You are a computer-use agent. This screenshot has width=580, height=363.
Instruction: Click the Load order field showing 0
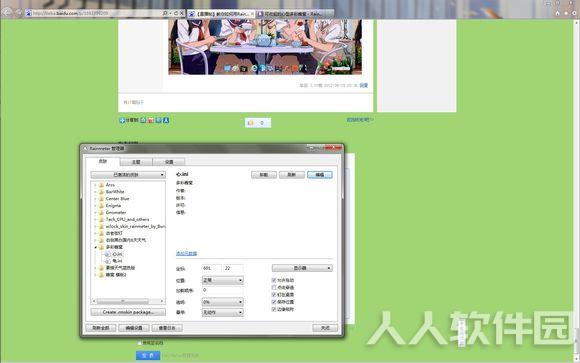coord(222,290)
